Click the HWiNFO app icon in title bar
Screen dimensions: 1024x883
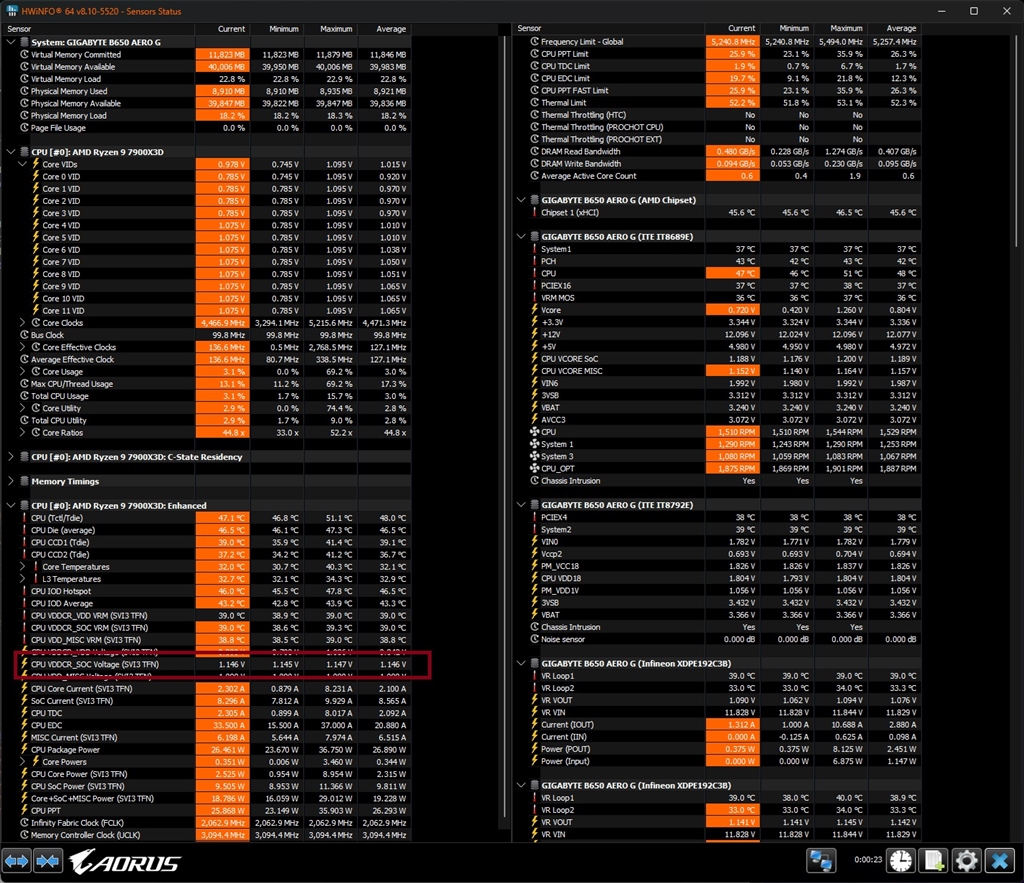point(12,11)
